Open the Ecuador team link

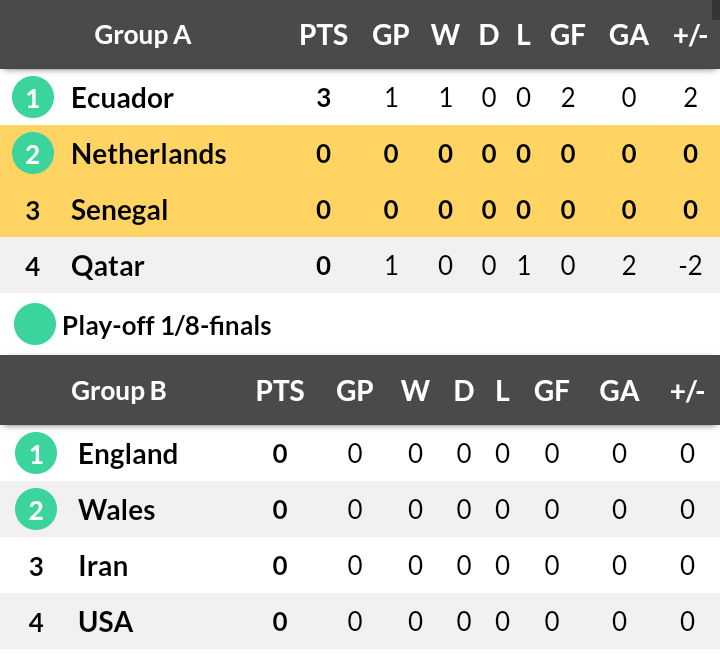[x=123, y=98]
